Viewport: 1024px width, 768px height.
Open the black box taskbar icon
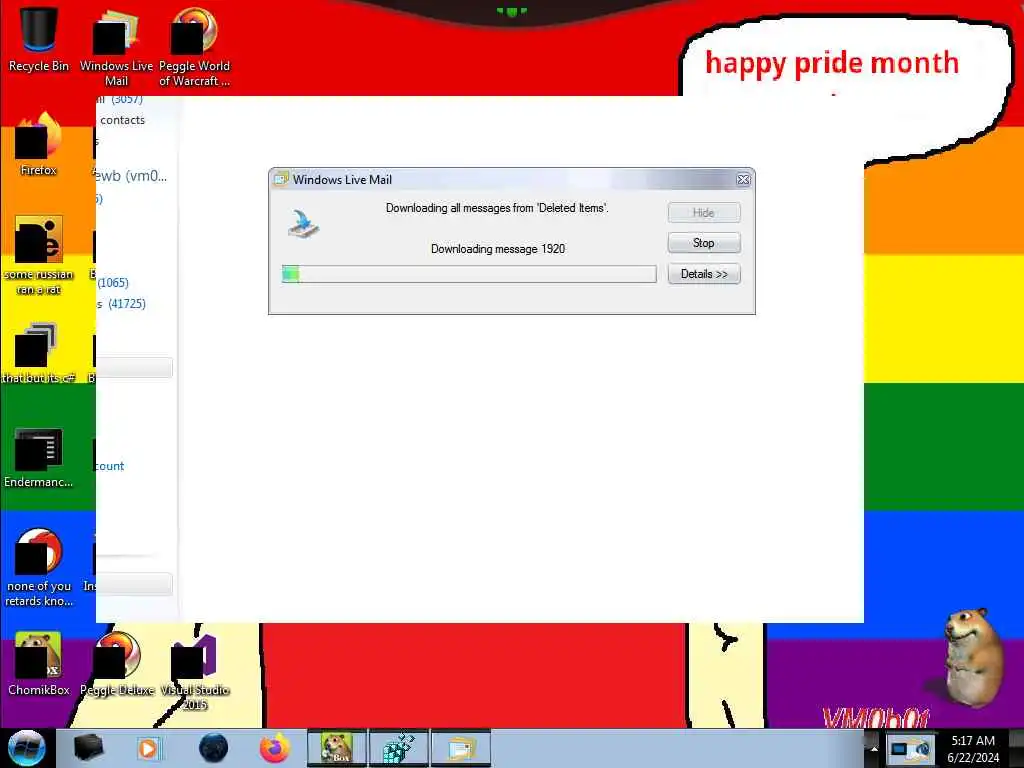88,748
